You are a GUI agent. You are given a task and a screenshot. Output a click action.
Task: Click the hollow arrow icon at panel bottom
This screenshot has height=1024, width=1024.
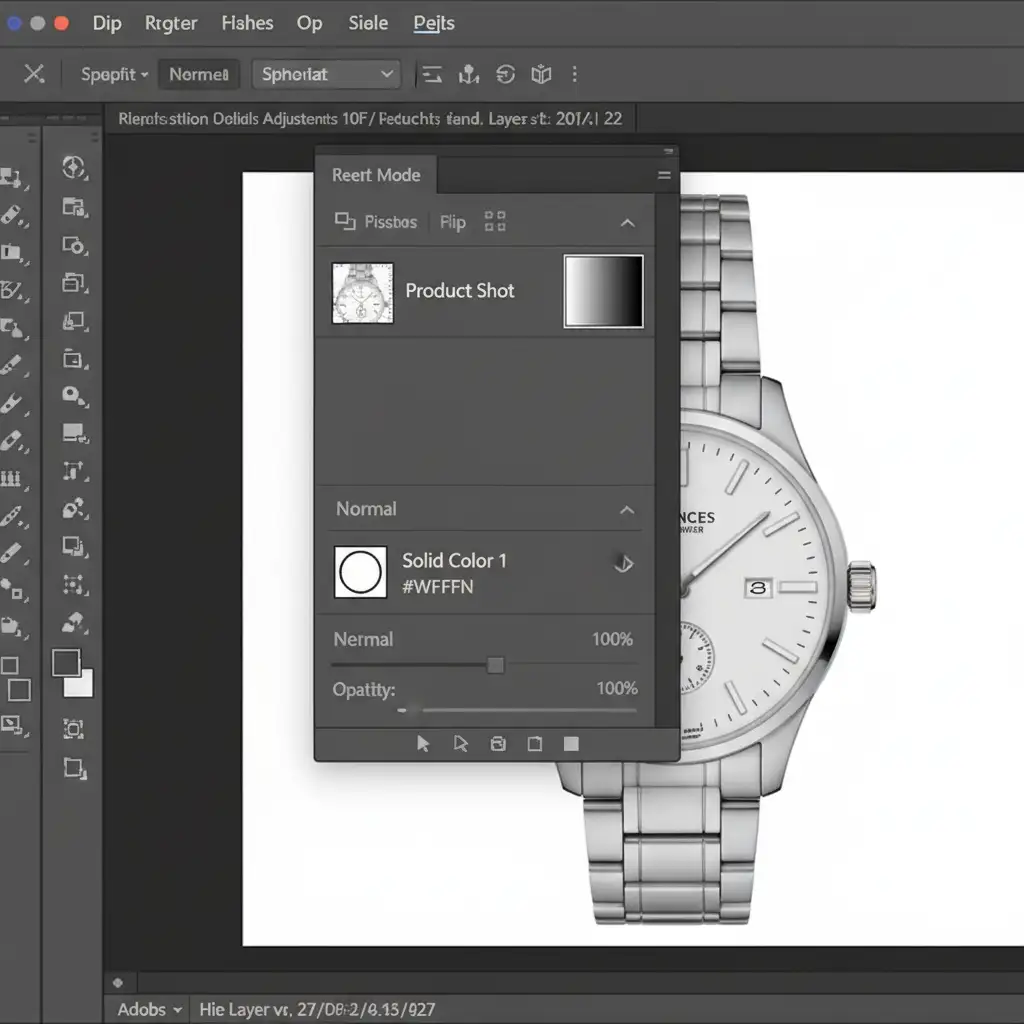tap(461, 743)
